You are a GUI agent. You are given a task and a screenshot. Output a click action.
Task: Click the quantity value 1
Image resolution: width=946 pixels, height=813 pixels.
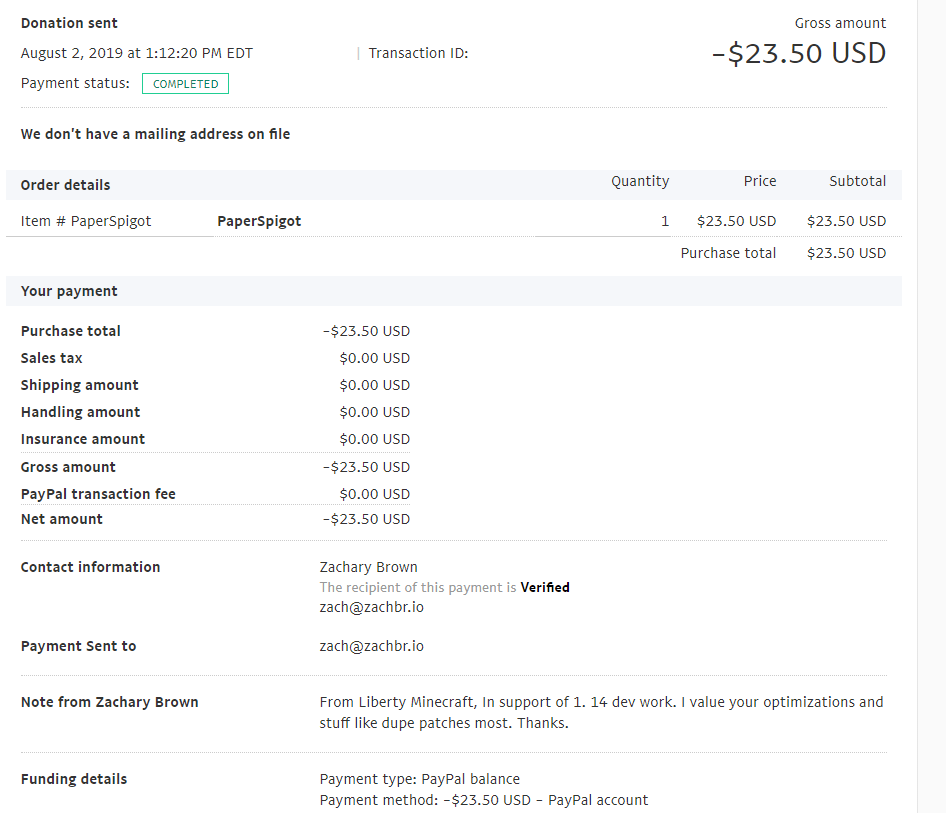[x=665, y=221]
